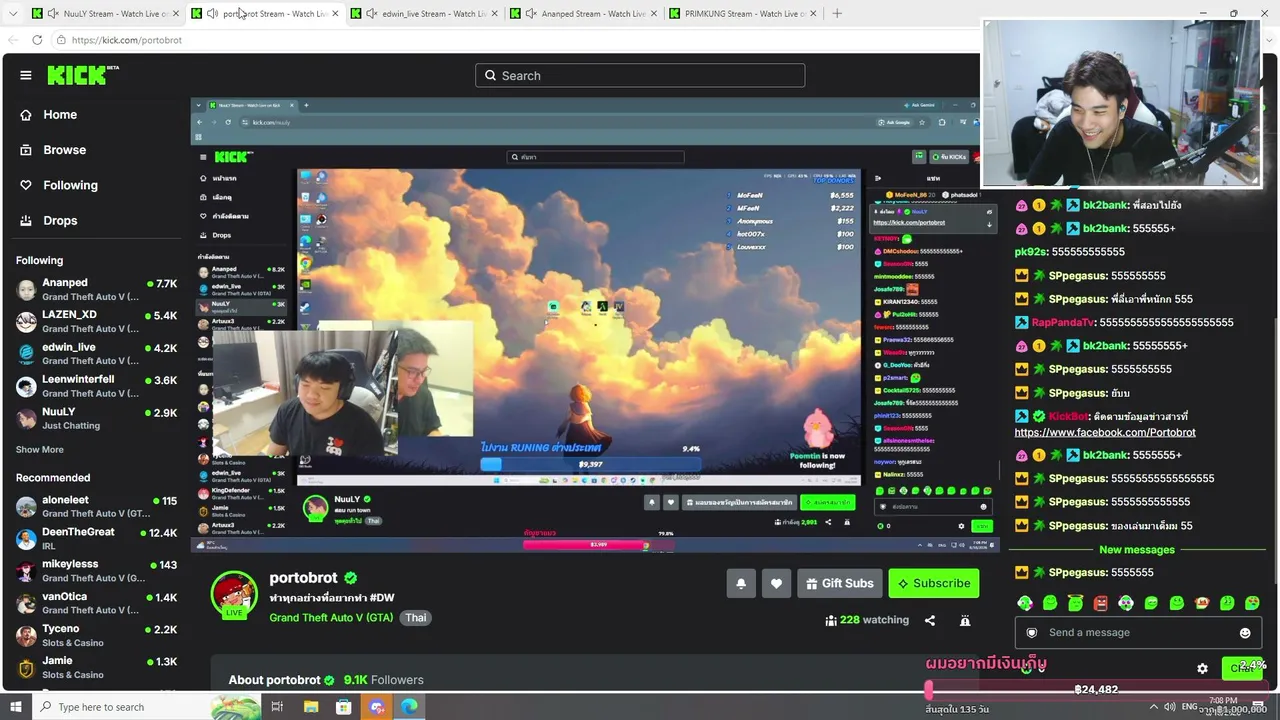Click the Search field

(640, 75)
